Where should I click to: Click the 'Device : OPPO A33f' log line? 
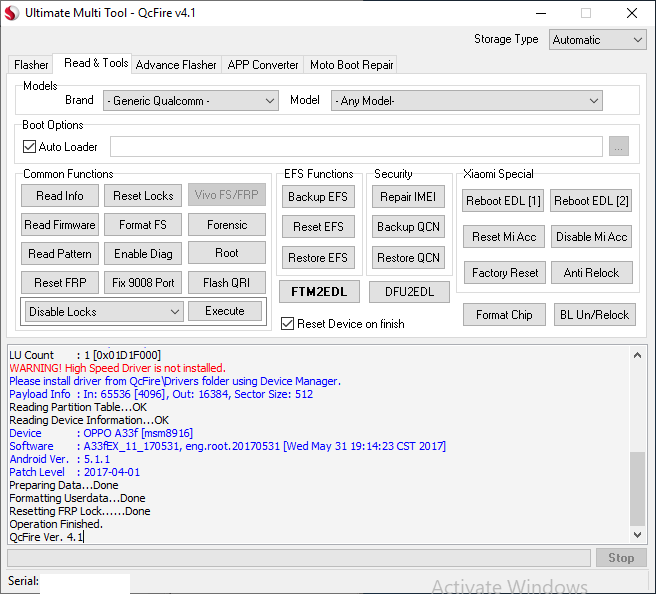101,433
